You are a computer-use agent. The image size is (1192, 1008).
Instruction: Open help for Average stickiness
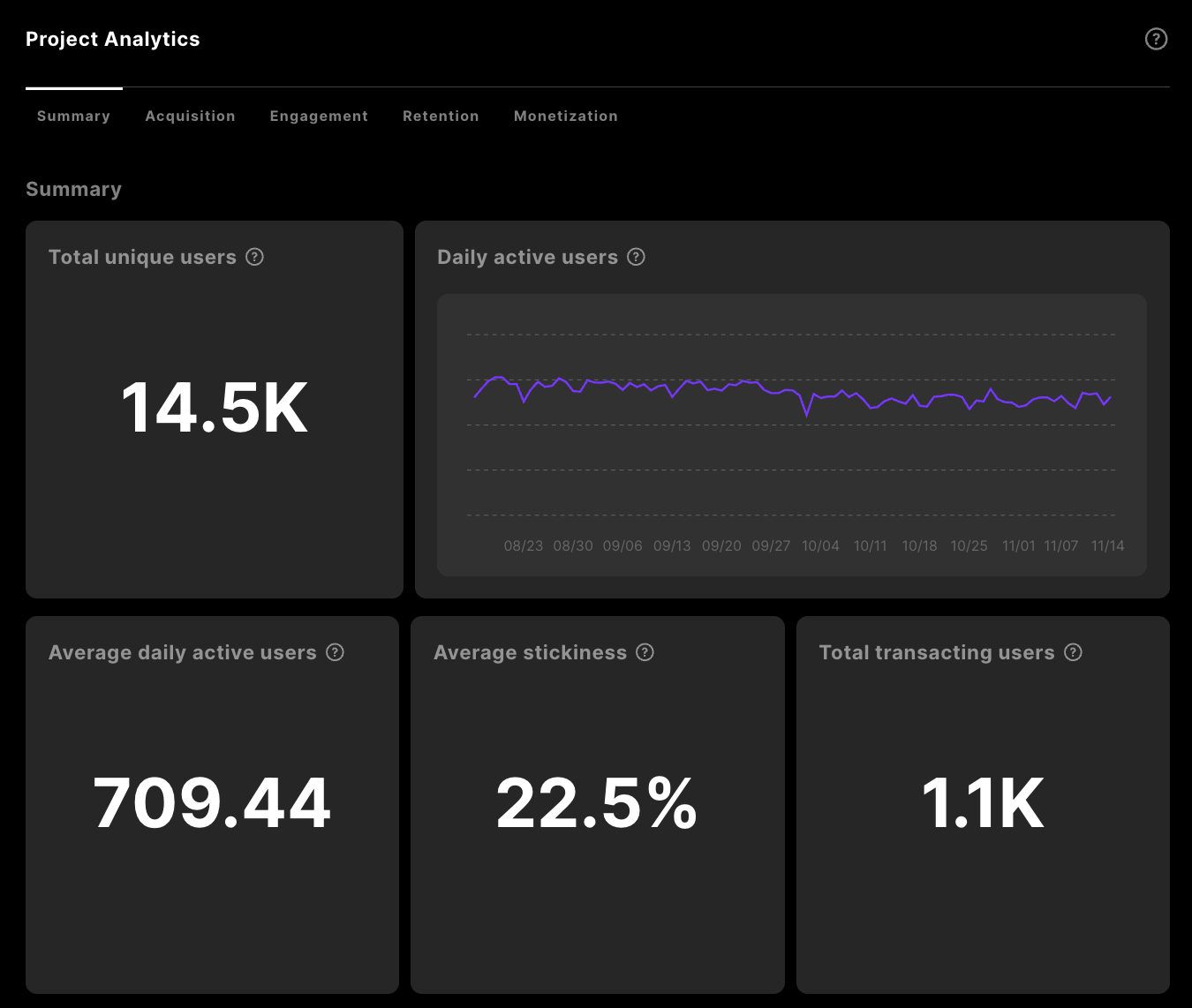pyautogui.click(x=645, y=652)
